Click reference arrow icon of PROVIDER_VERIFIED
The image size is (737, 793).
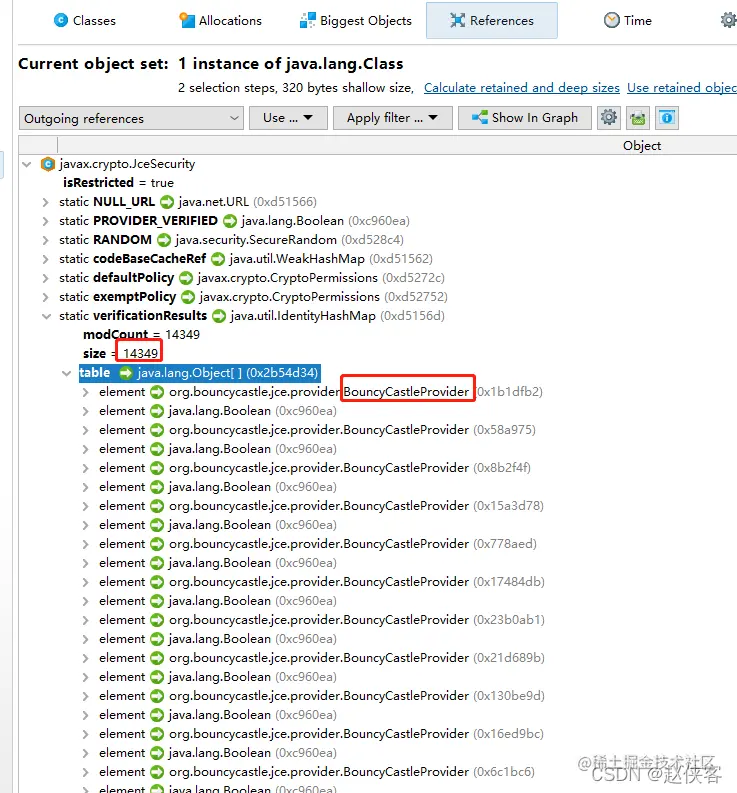pyautogui.click(x=230, y=221)
